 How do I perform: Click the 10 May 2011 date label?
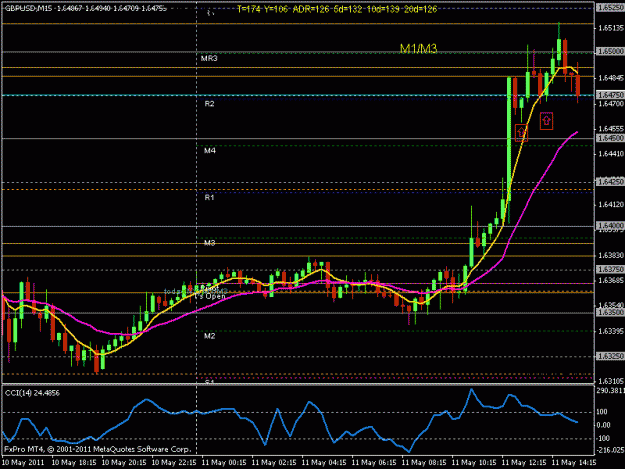[23, 463]
